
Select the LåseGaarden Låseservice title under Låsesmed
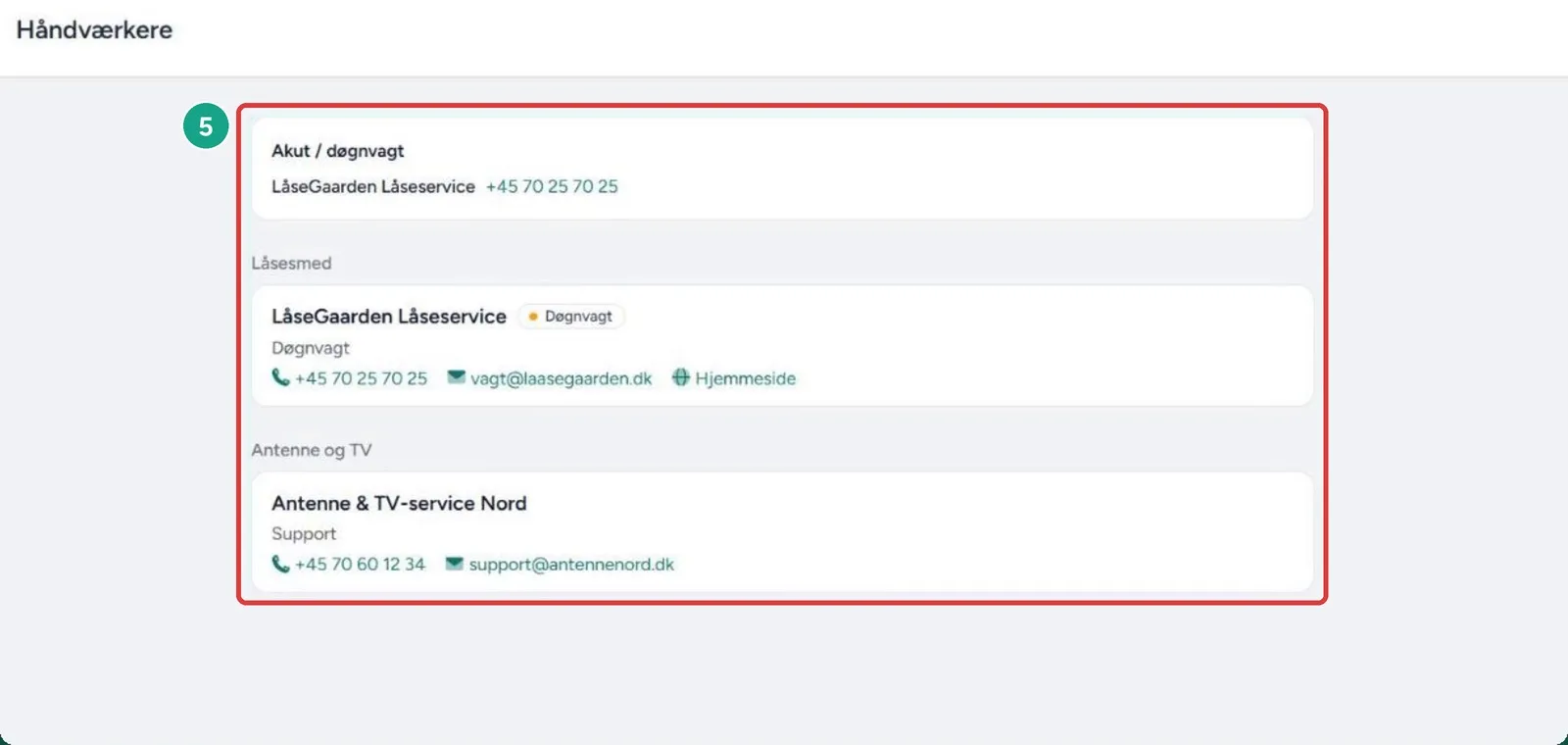tap(389, 317)
